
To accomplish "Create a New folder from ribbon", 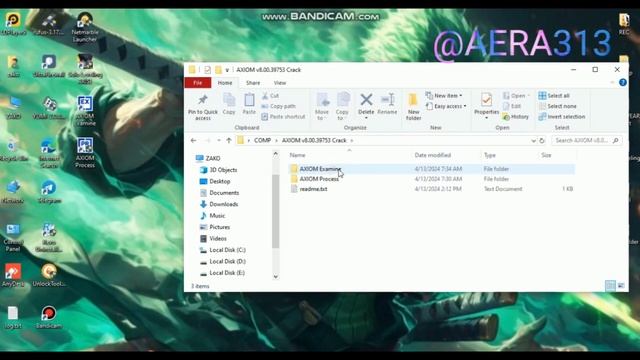I will point(413,106).
